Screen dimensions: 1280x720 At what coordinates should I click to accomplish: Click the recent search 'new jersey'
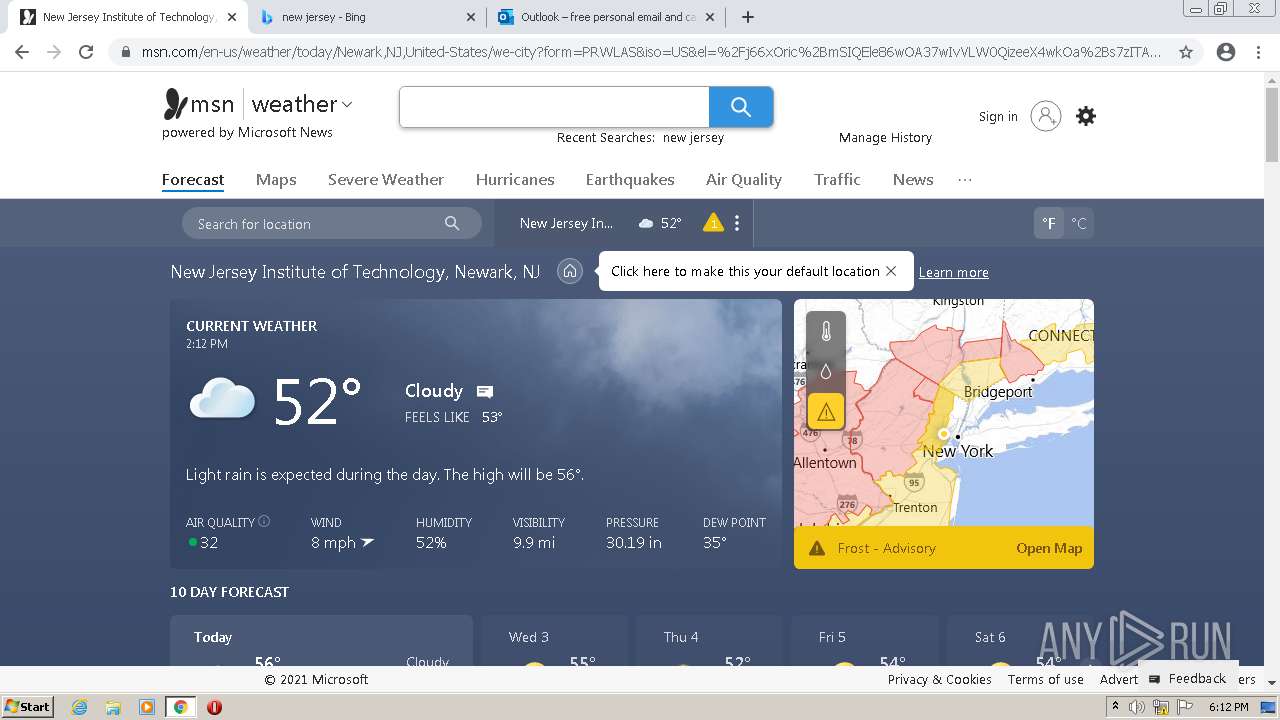point(693,138)
